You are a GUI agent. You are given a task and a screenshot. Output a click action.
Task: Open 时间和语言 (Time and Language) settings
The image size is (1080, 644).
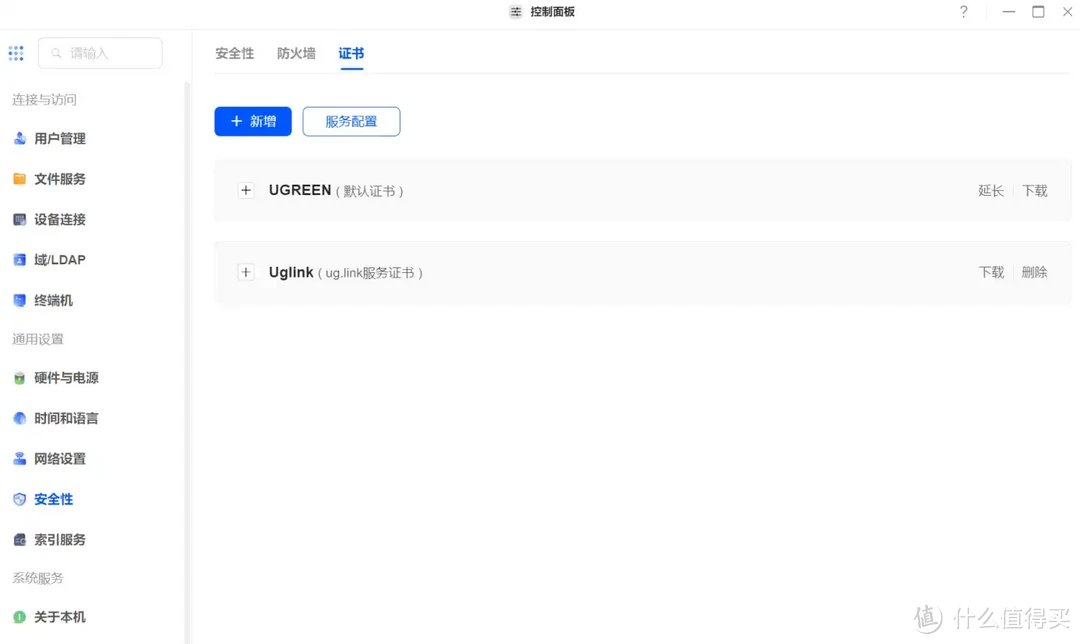pyautogui.click(x=63, y=418)
